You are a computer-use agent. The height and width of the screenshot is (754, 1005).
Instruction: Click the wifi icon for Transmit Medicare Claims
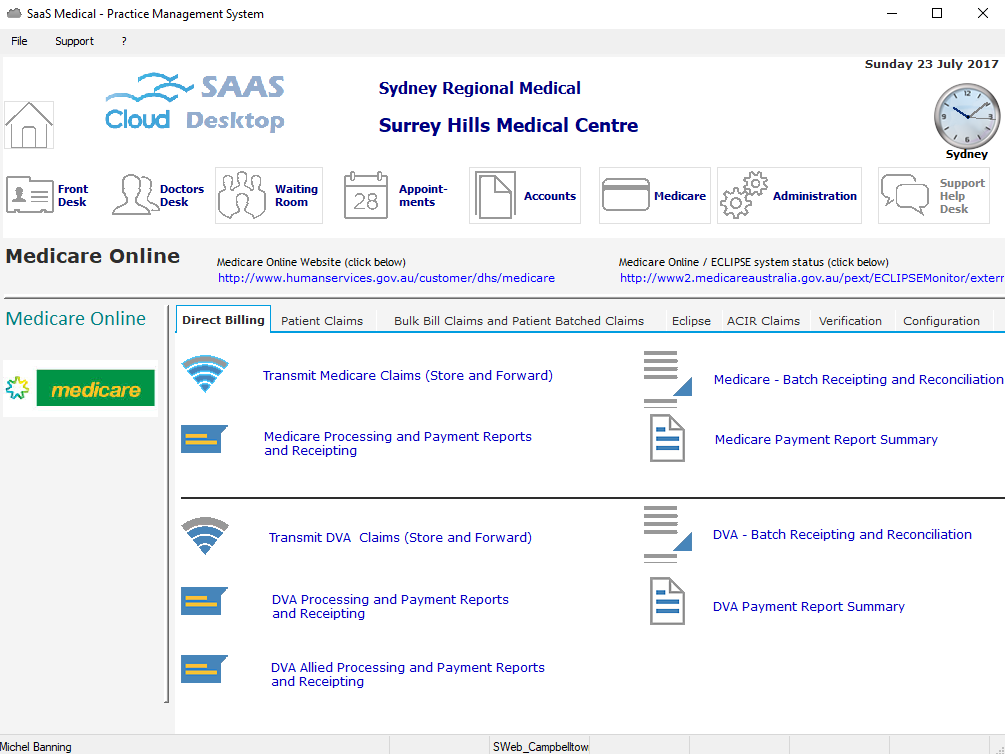(x=205, y=374)
